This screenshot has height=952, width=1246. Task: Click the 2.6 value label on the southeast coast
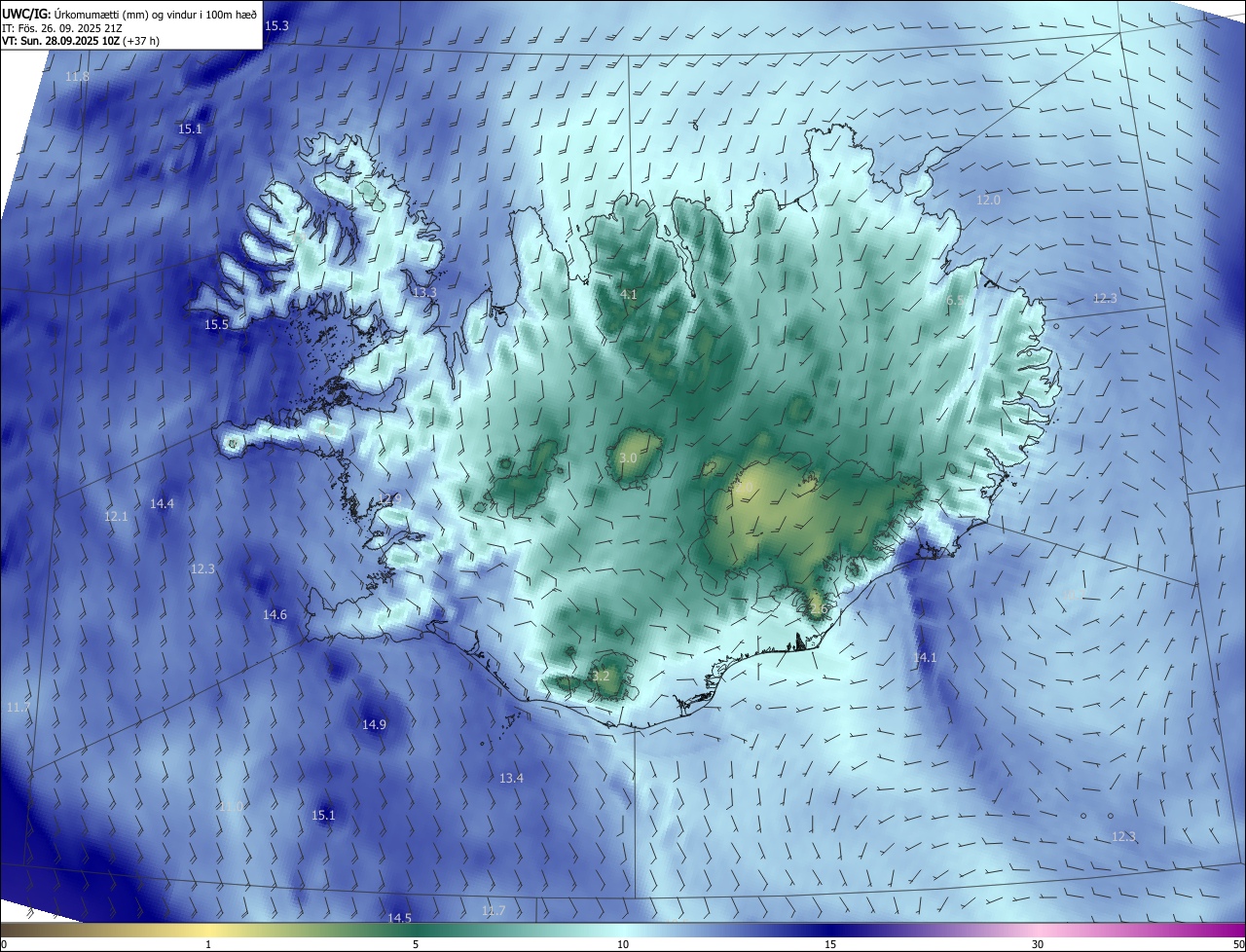click(818, 609)
